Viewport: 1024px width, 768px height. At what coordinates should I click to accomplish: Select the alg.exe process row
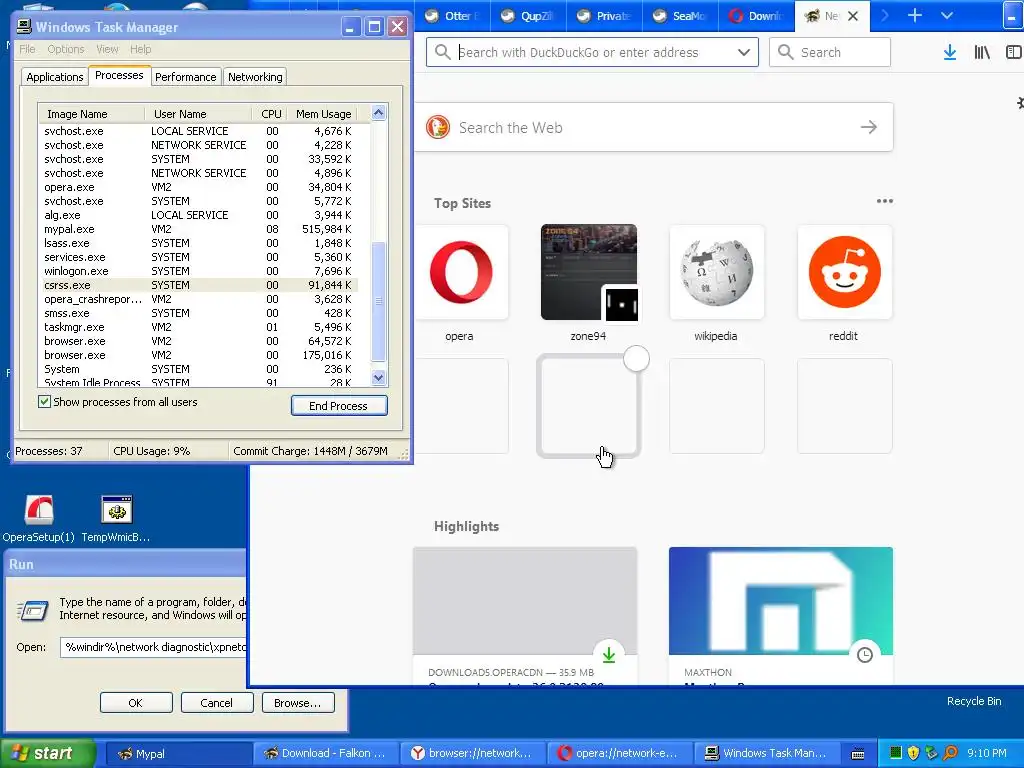pyautogui.click(x=199, y=215)
